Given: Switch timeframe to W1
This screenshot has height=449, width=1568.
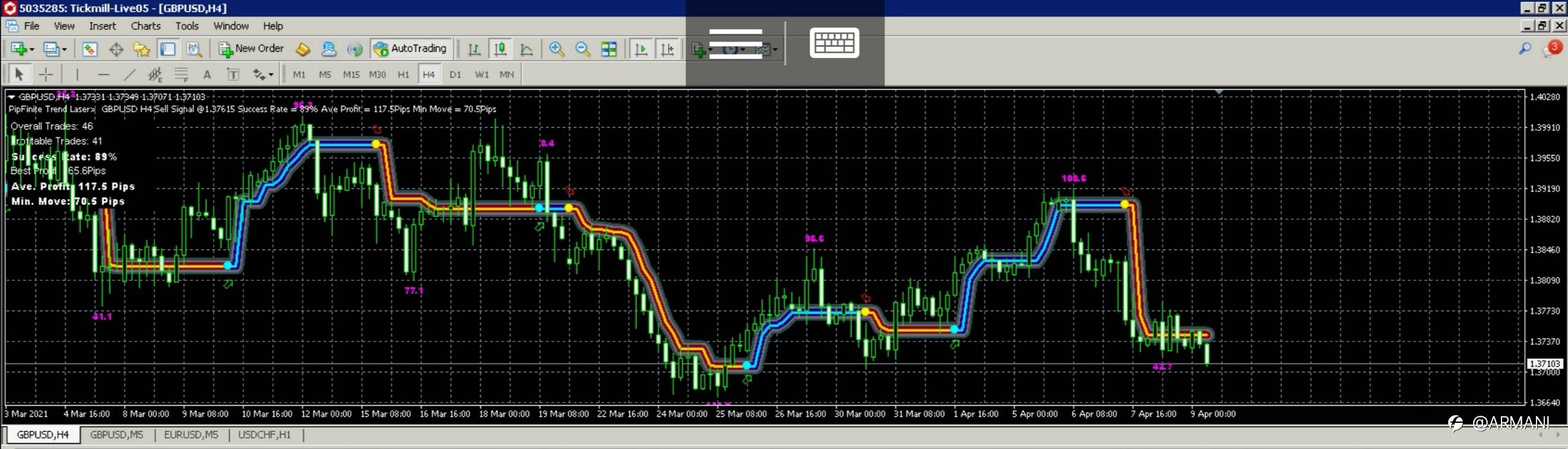Looking at the screenshot, I should click(482, 74).
